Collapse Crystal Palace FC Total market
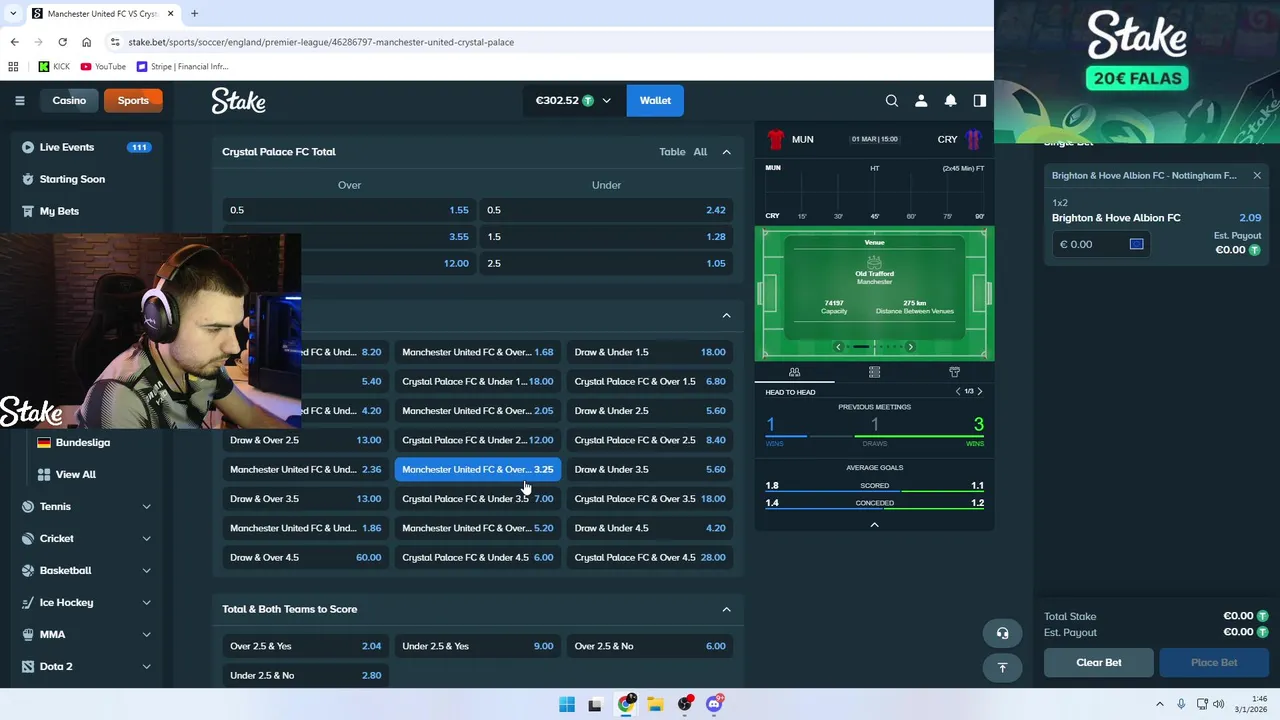The height and width of the screenshot is (720, 1280). (726, 152)
